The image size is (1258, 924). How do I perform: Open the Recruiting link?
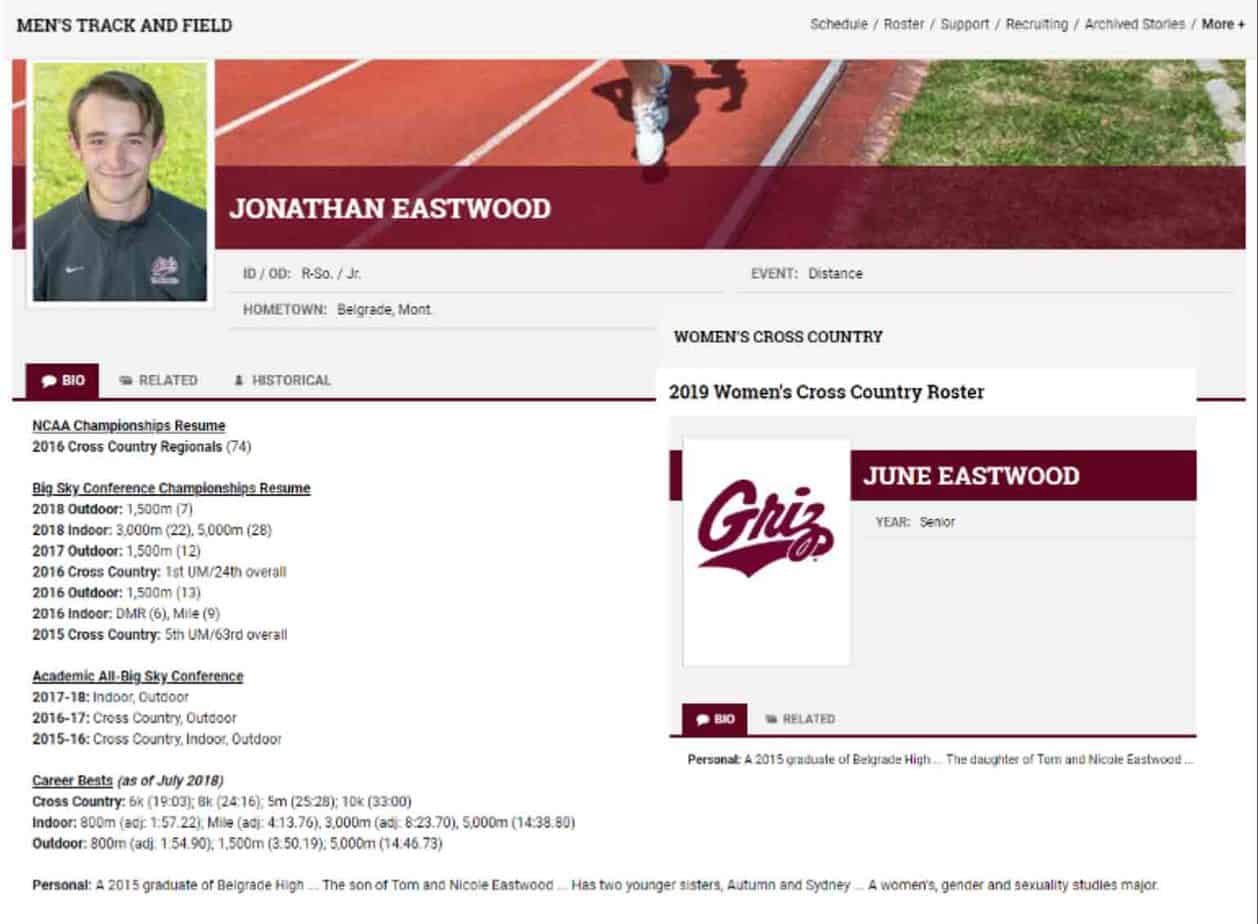point(1037,24)
